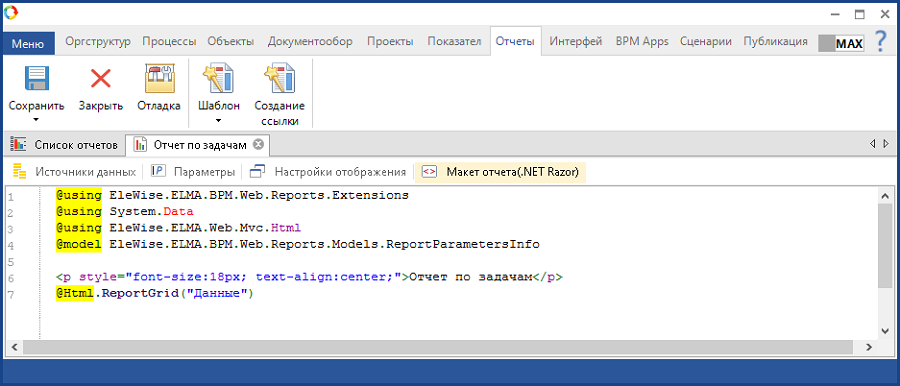This screenshot has width=900, height=386.
Task: Open the help question mark icon
Action: tap(880, 42)
